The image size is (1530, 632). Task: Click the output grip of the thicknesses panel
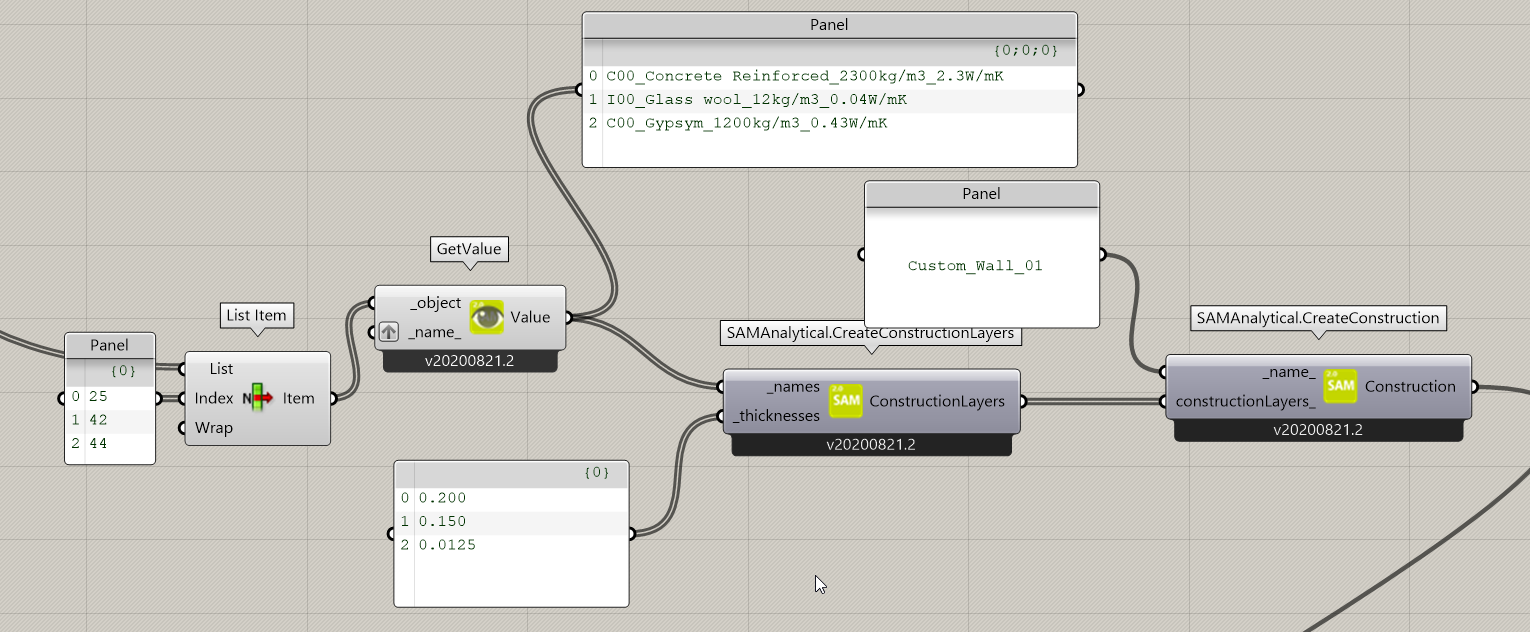coord(632,534)
